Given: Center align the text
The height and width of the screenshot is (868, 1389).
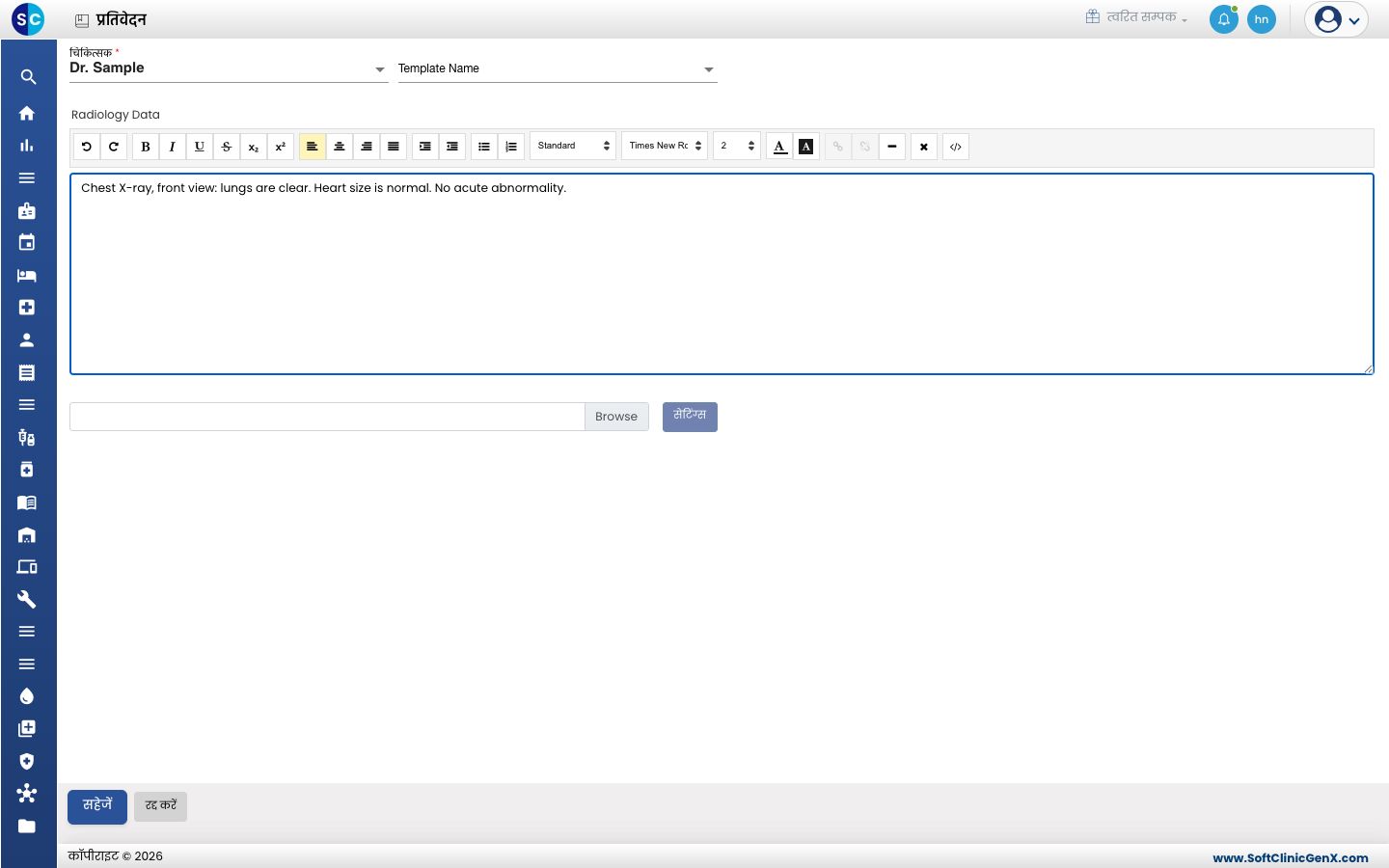Looking at the screenshot, I should pyautogui.click(x=340, y=147).
